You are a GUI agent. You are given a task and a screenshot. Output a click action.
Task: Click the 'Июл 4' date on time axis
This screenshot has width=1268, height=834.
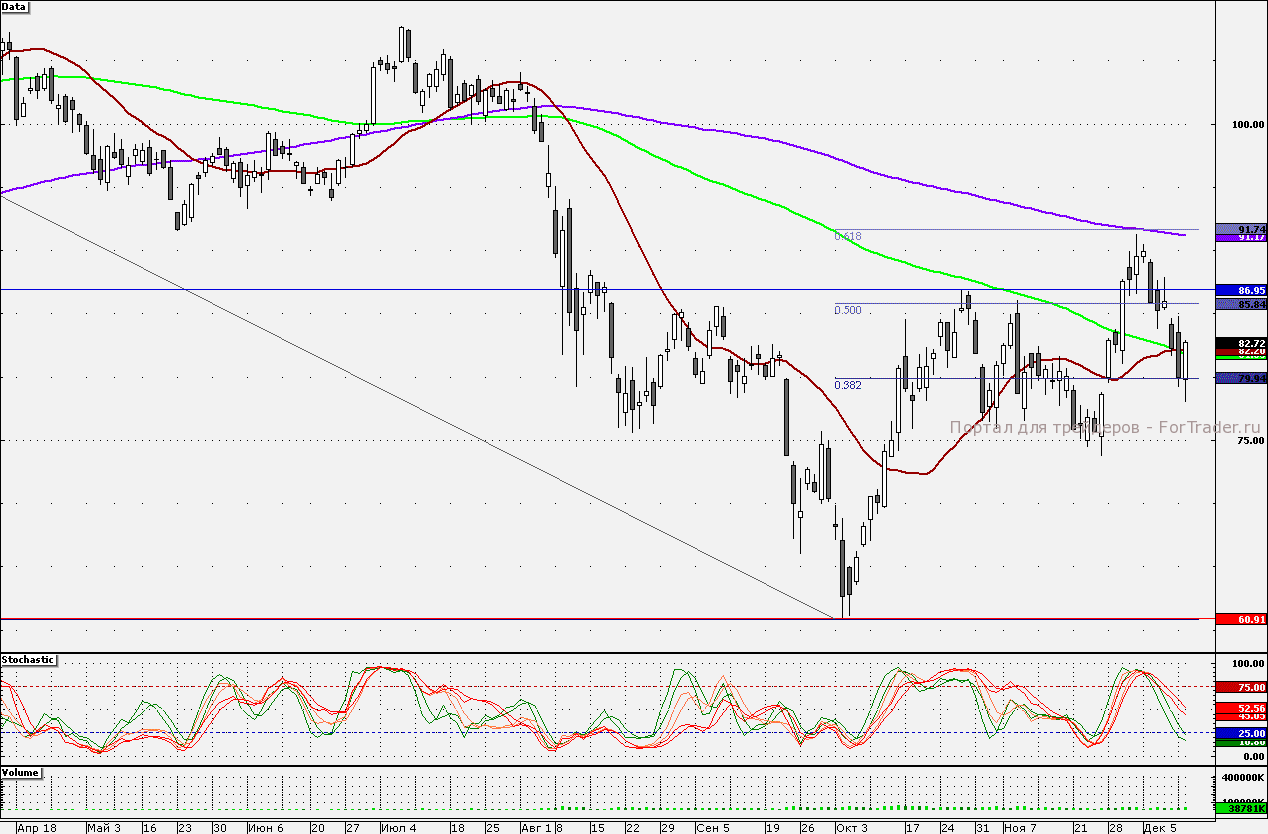399,828
